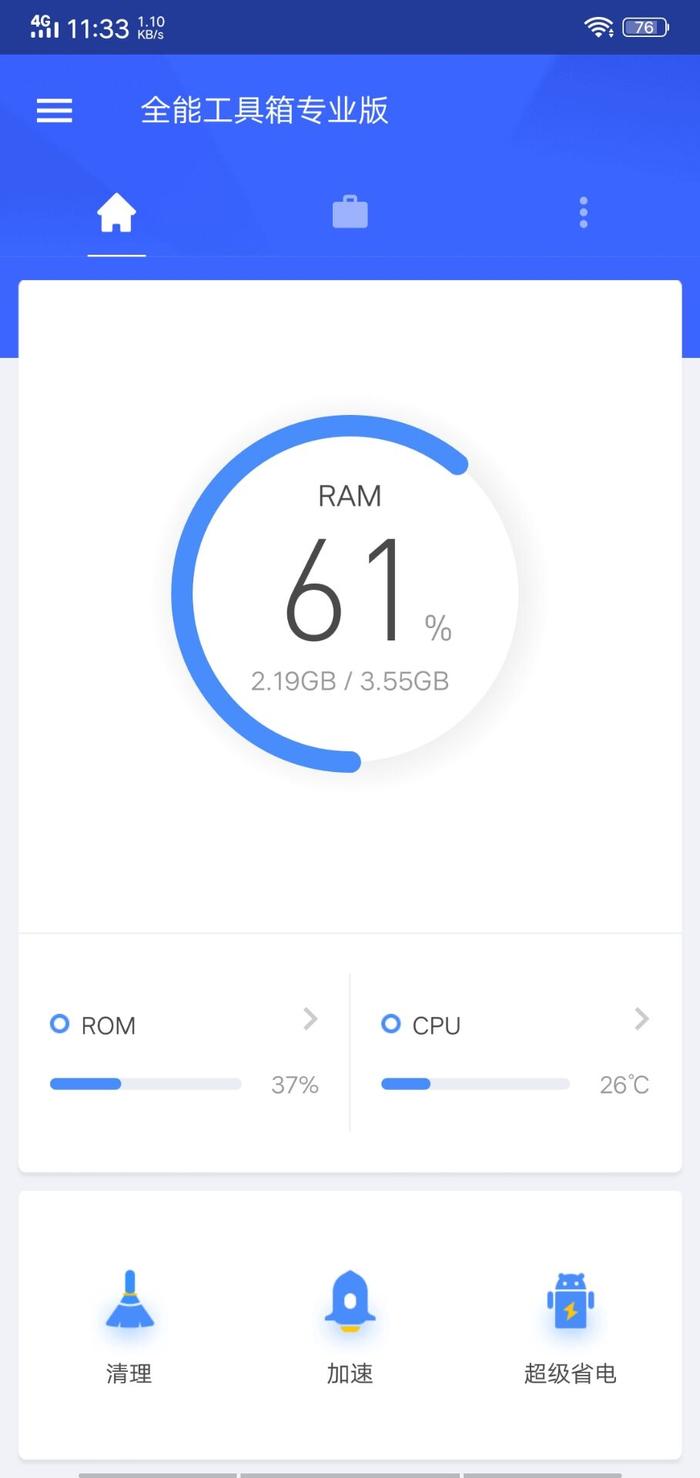Click the ROM radio circle indicator
The image size is (700, 1478).
point(60,1024)
